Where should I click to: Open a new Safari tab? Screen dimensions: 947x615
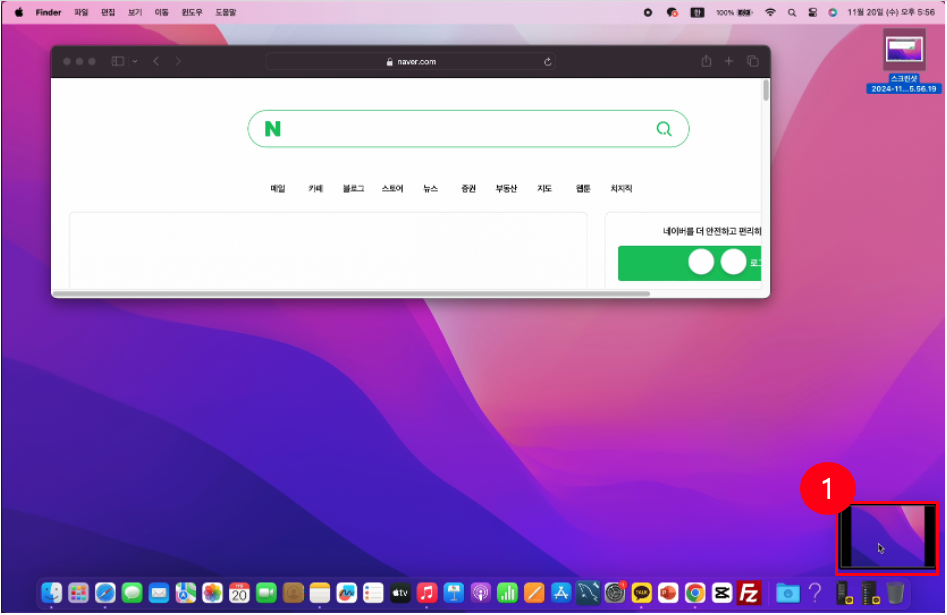[x=729, y=61]
